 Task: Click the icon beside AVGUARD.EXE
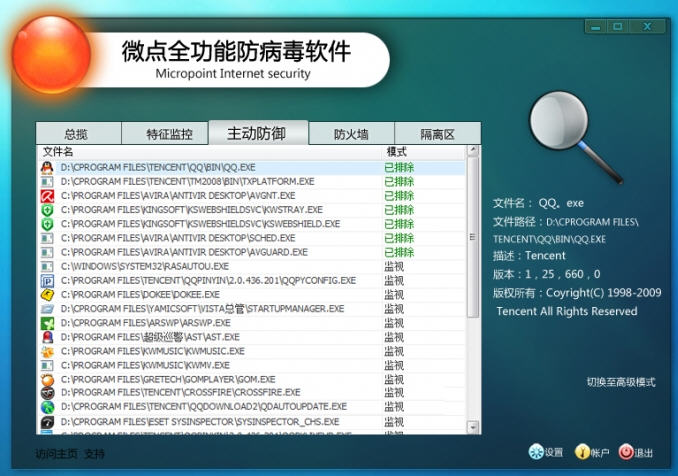click(x=47, y=252)
